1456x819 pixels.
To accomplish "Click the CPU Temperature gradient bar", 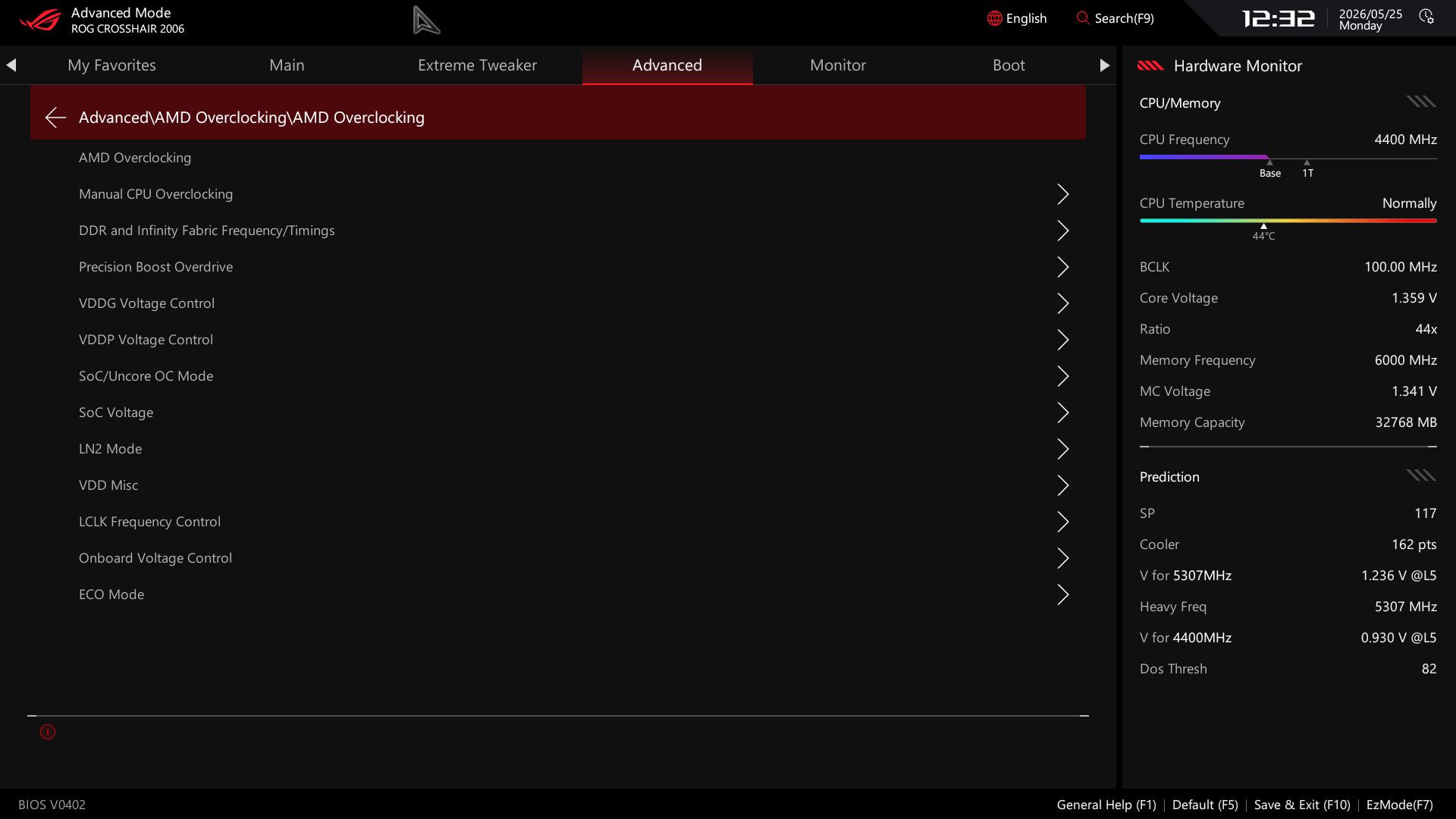I will point(1288,221).
